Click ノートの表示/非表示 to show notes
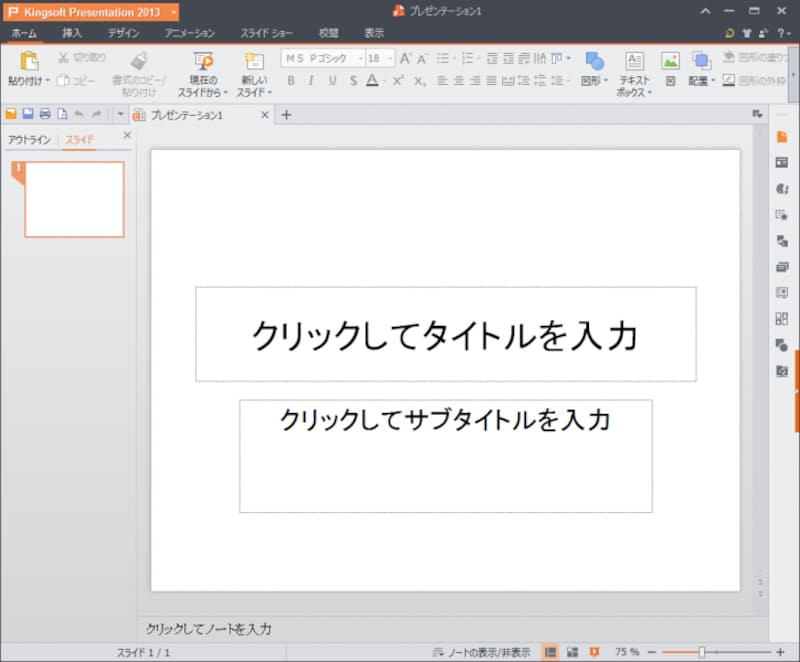 (489, 651)
